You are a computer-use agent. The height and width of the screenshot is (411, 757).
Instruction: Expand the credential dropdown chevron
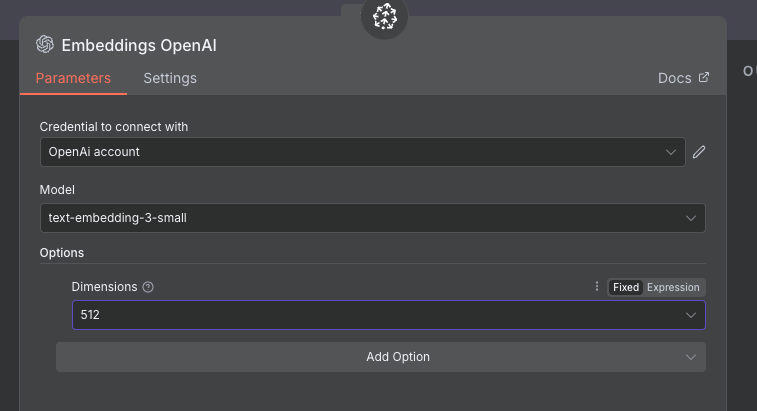click(671, 152)
